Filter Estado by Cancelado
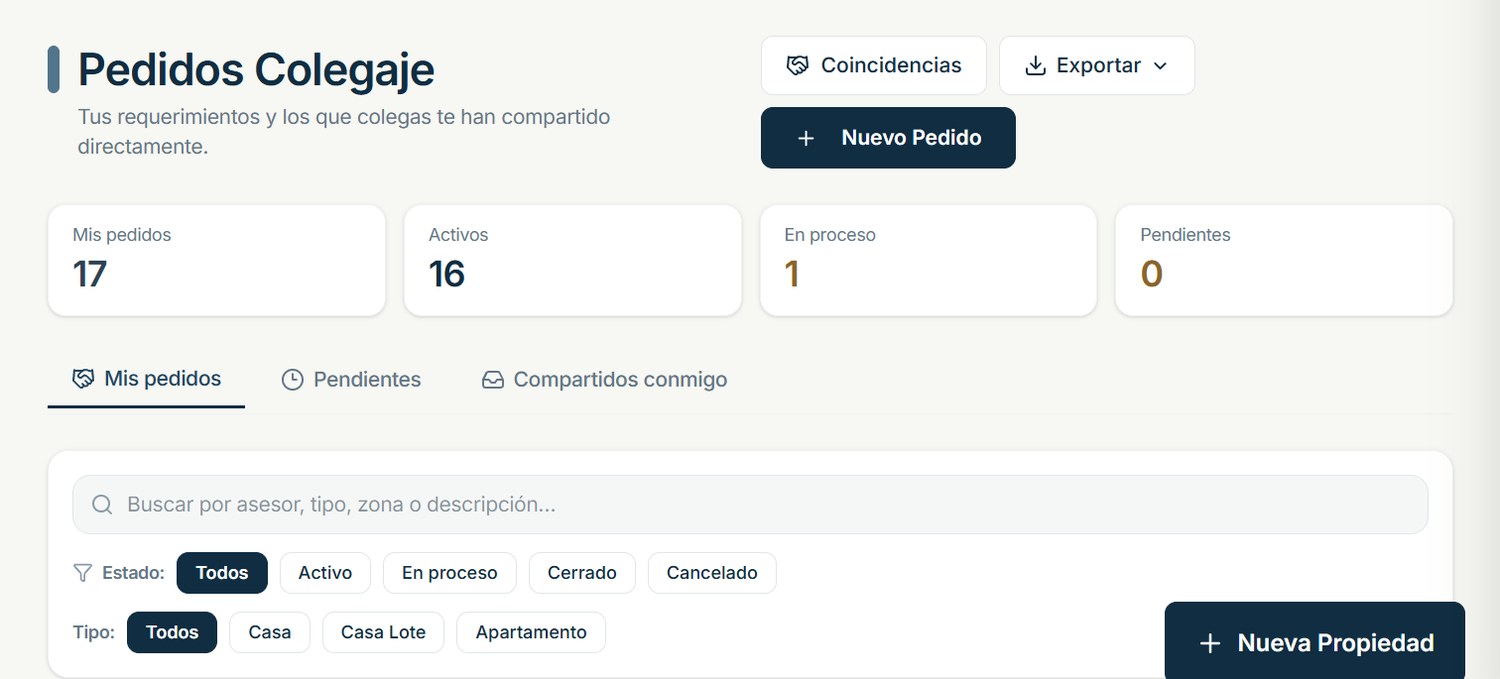Screen dimensions: 1500x679 pyautogui.click(x=712, y=573)
